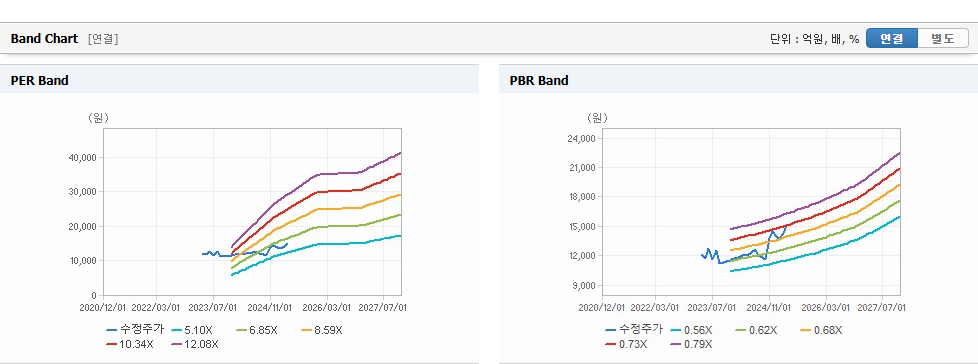Click the 30,000 y-axis label in PER chart
This screenshot has height=364, width=978.
82,192
